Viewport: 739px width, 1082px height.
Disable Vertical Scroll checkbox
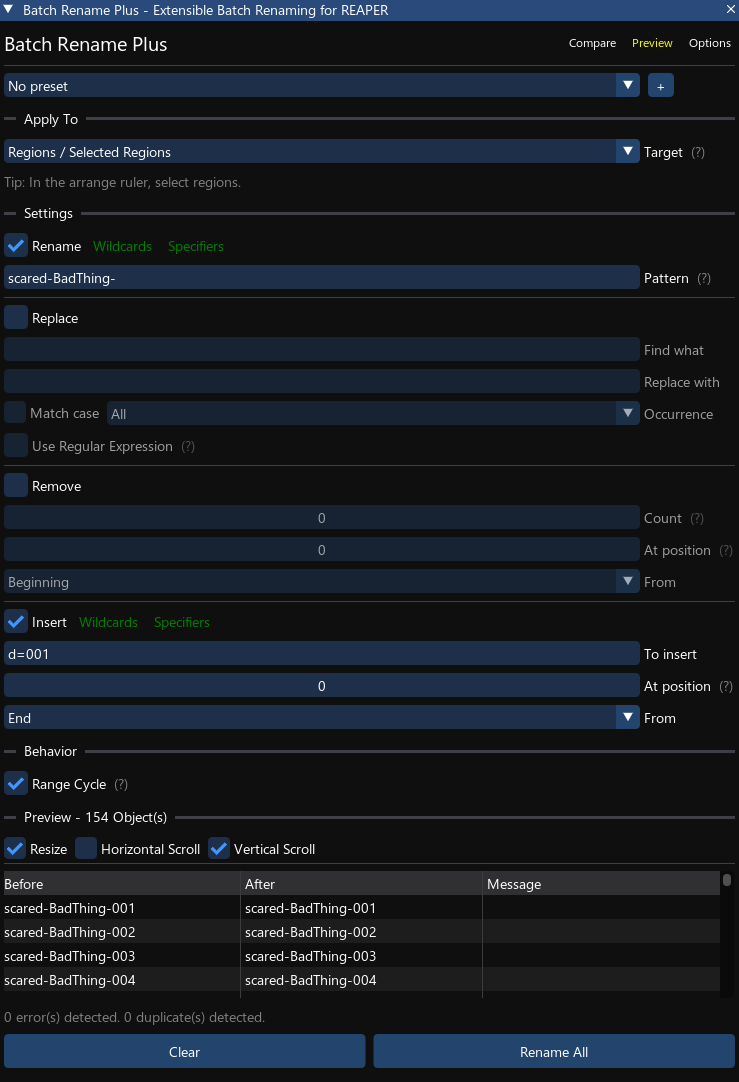click(219, 849)
